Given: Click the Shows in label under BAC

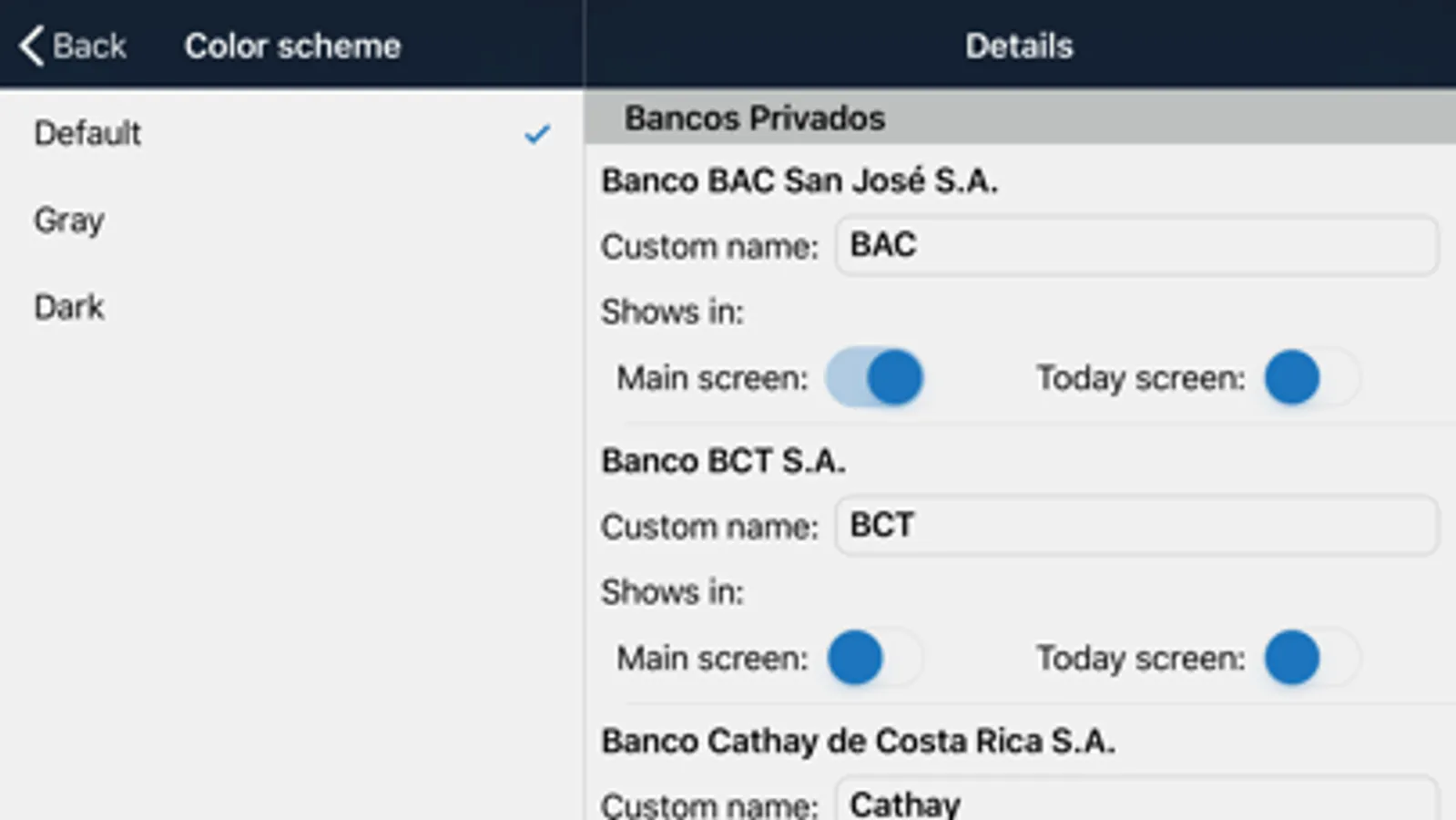Looking at the screenshot, I should 672,312.
